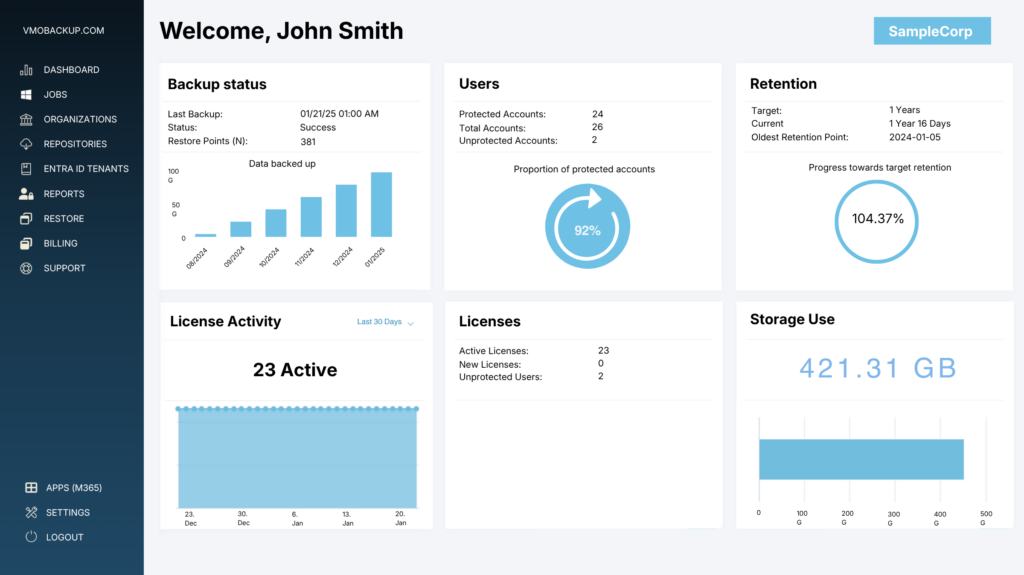This screenshot has height=575, width=1024.
Task: Go to the Jobs menu label
Action: tap(55, 95)
